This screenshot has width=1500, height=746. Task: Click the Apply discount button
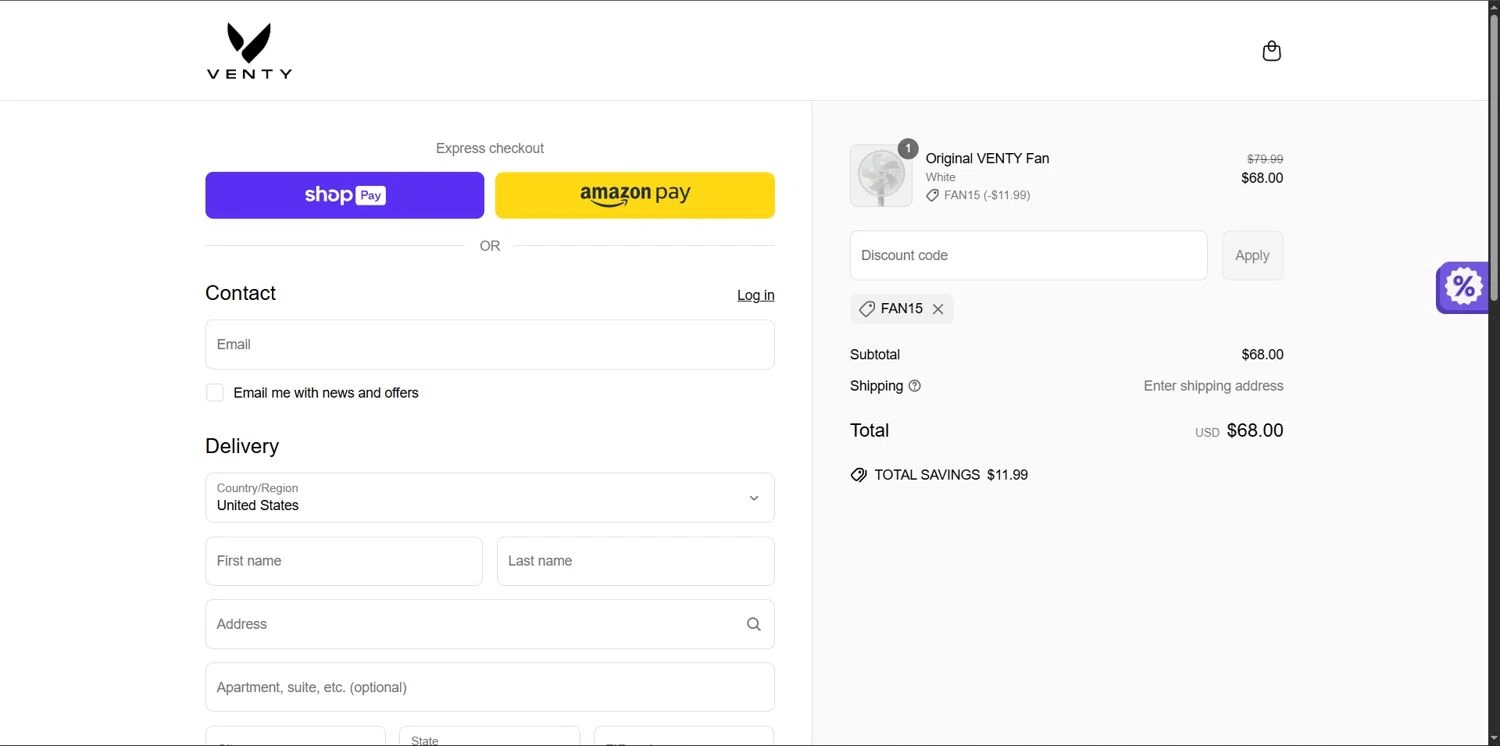pyautogui.click(x=1252, y=255)
